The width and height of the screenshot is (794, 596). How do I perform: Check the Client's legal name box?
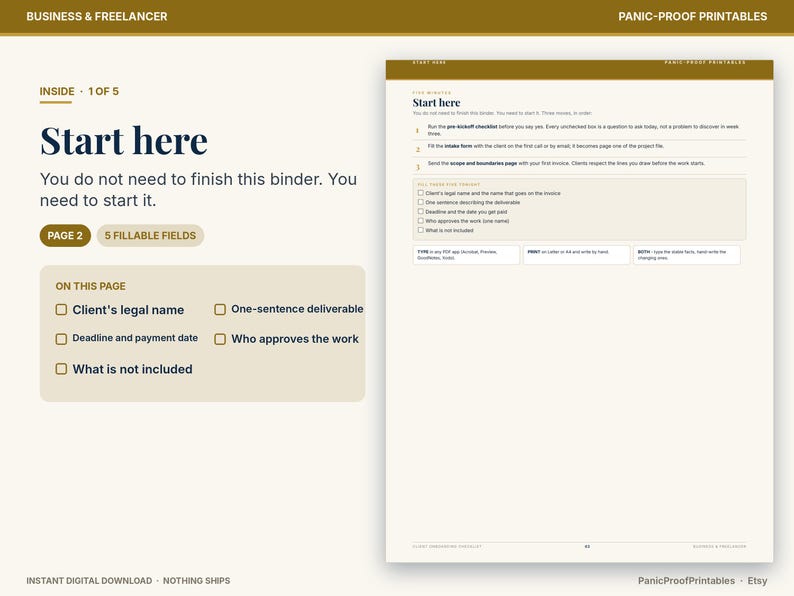pyautogui.click(x=61, y=309)
